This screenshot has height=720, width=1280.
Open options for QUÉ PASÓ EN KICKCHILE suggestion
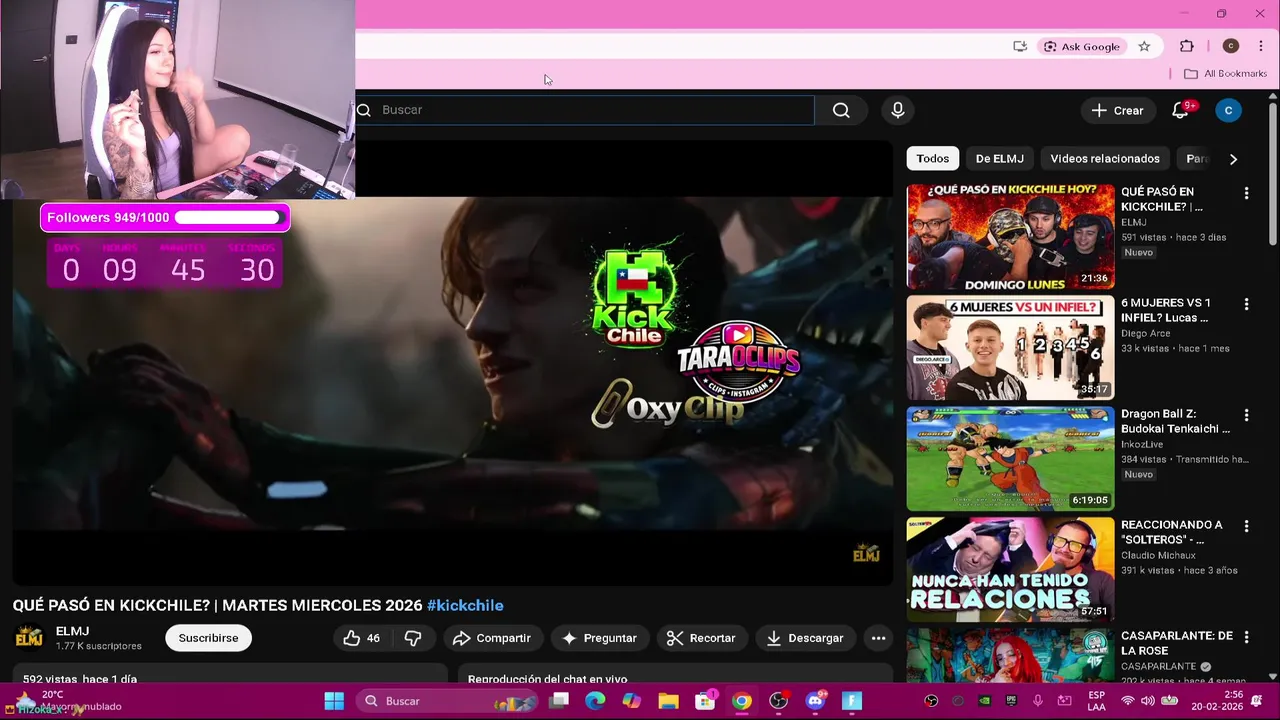1246,193
